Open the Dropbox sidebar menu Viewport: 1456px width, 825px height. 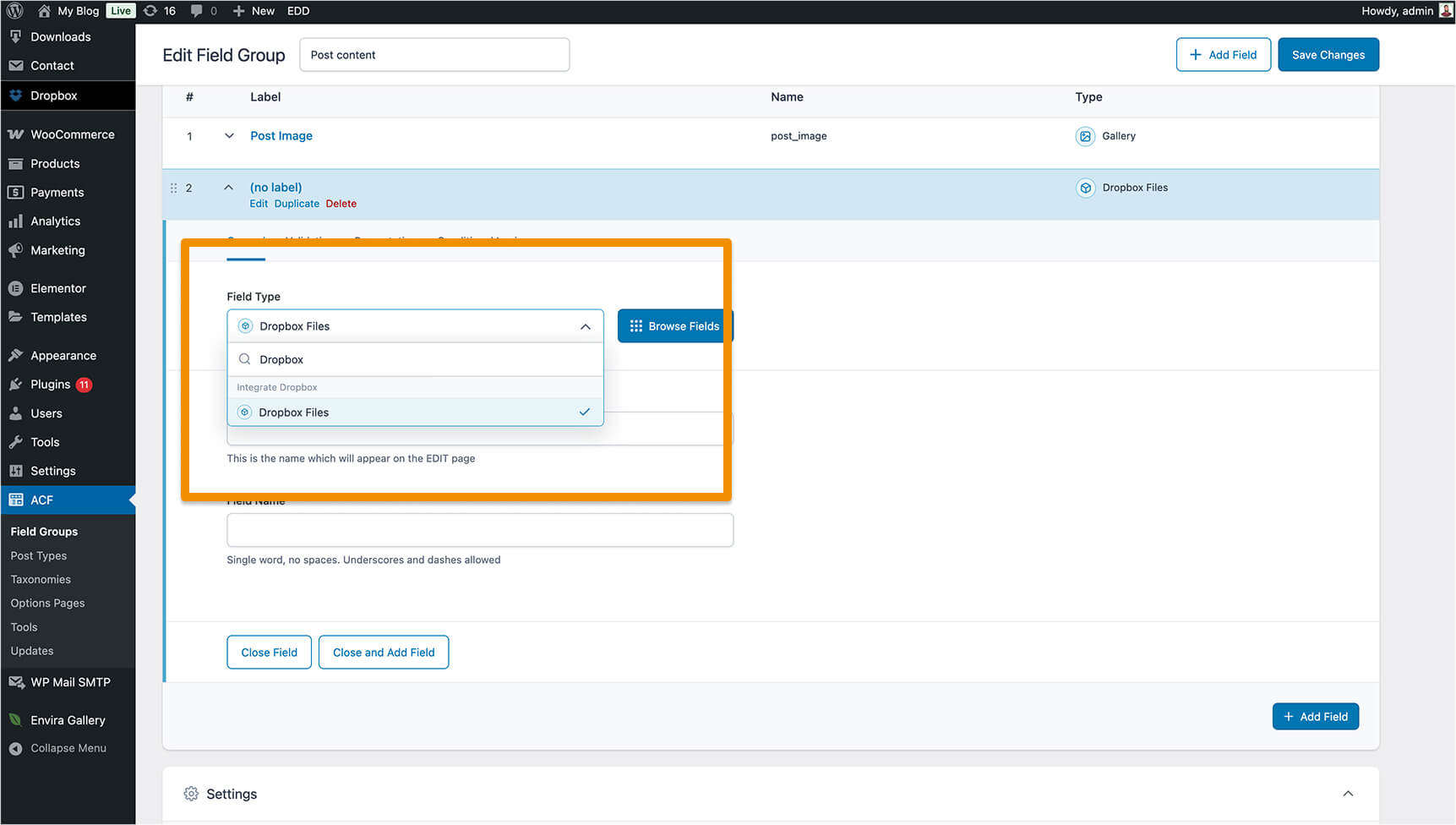(68, 96)
